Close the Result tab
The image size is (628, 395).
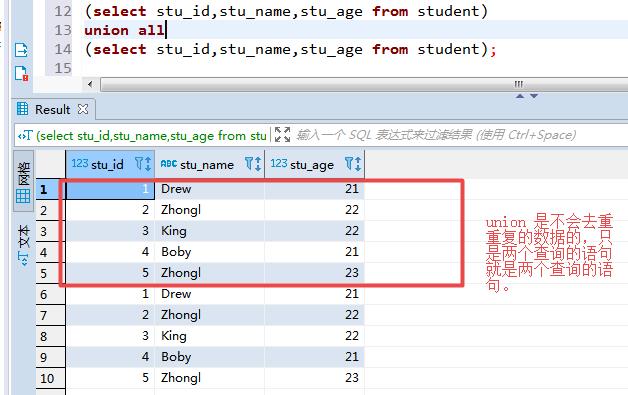pyautogui.click(x=83, y=109)
